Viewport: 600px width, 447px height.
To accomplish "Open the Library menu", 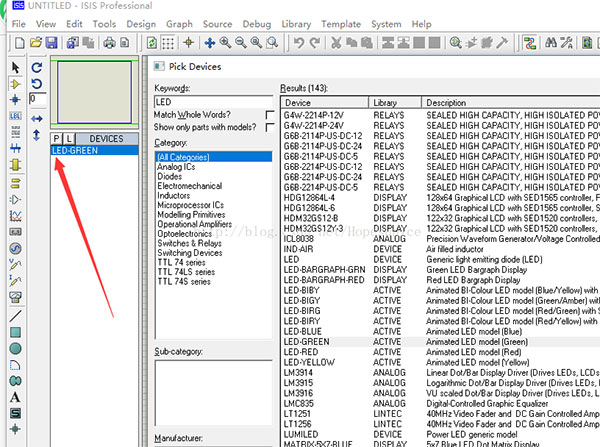I will pos(296,23).
